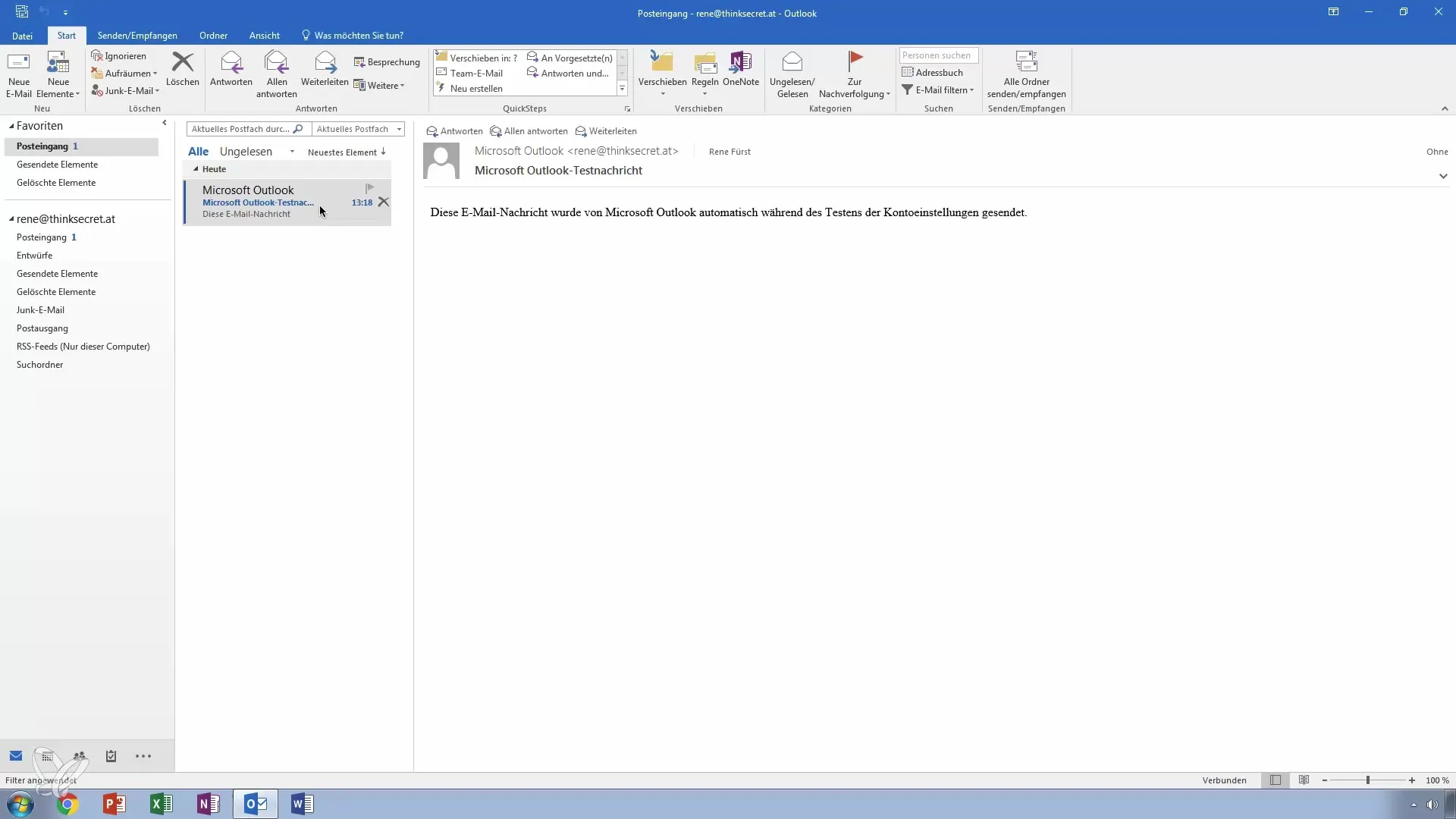Open Postausgang folder

(x=42, y=328)
